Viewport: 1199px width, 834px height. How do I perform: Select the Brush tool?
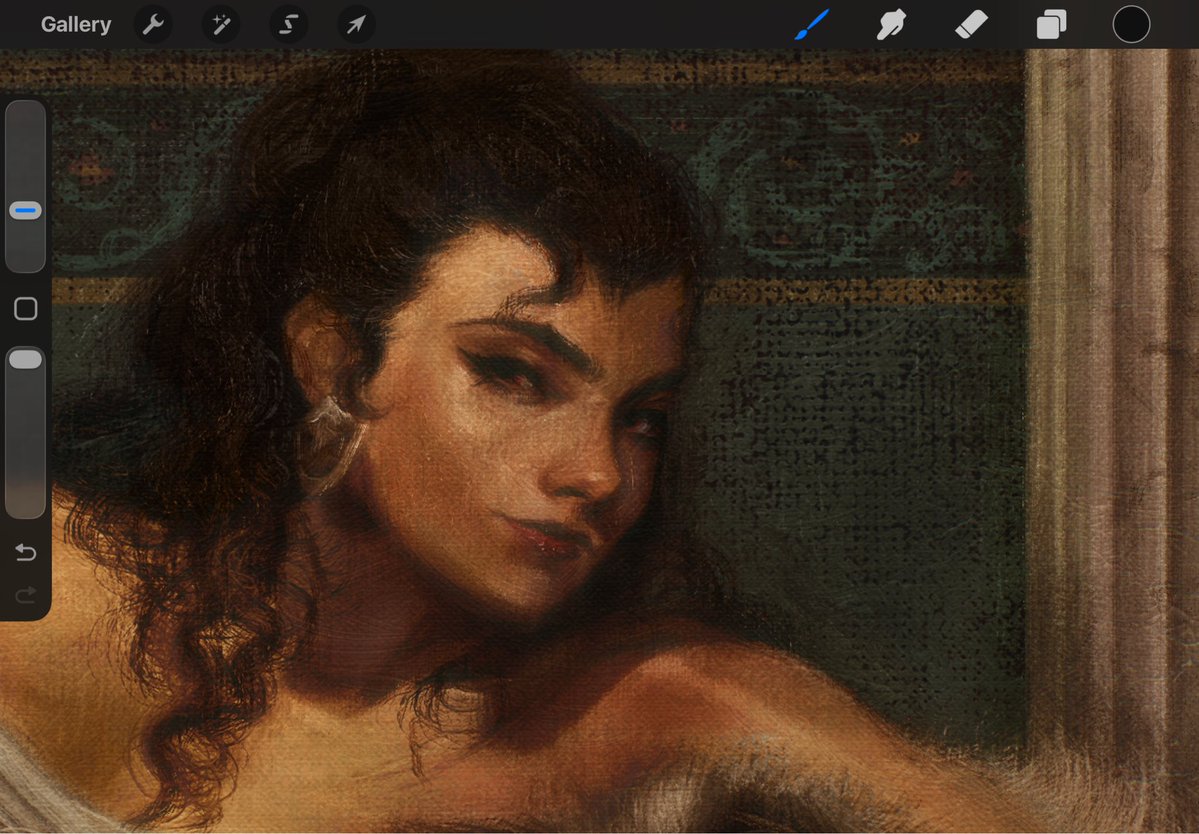pos(811,24)
